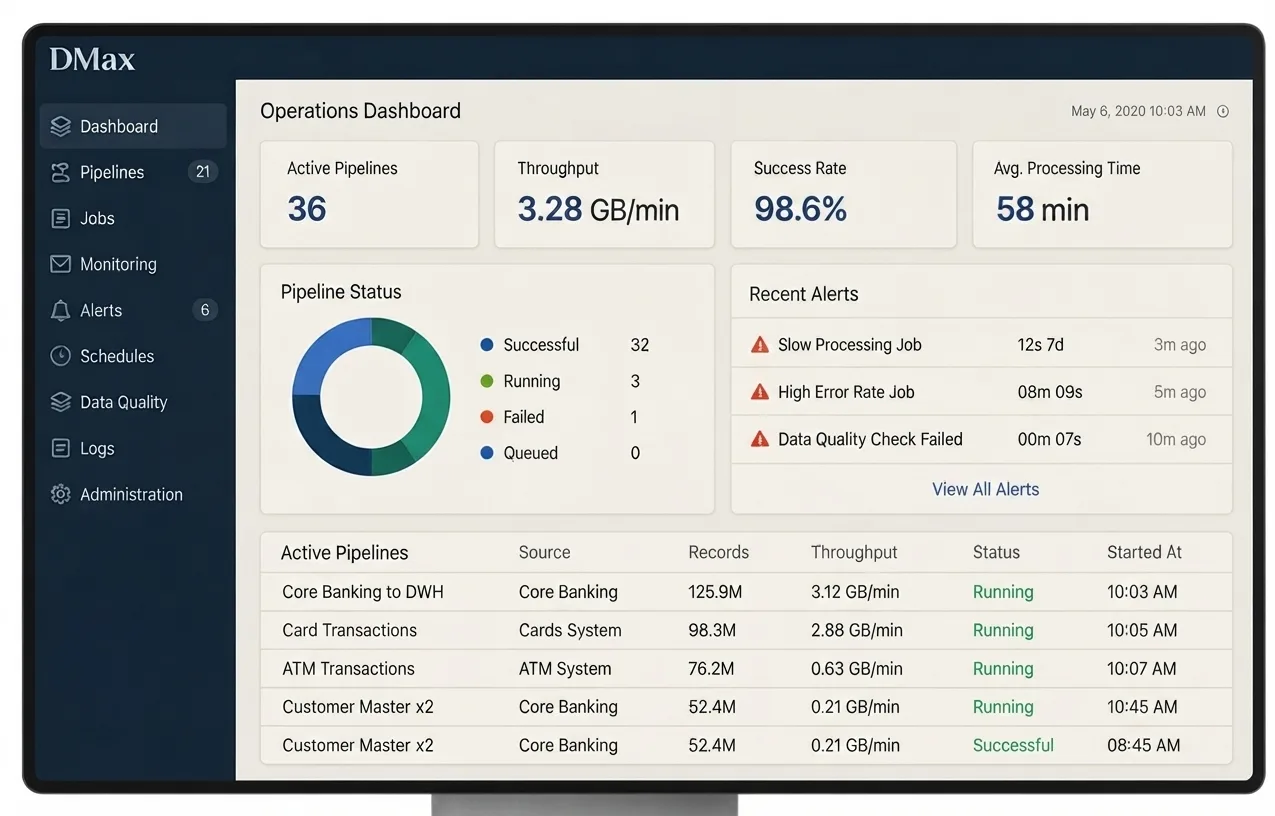Open the ATM Transactions pipeline row
This screenshot has height=816, width=1275.
click(746, 668)
